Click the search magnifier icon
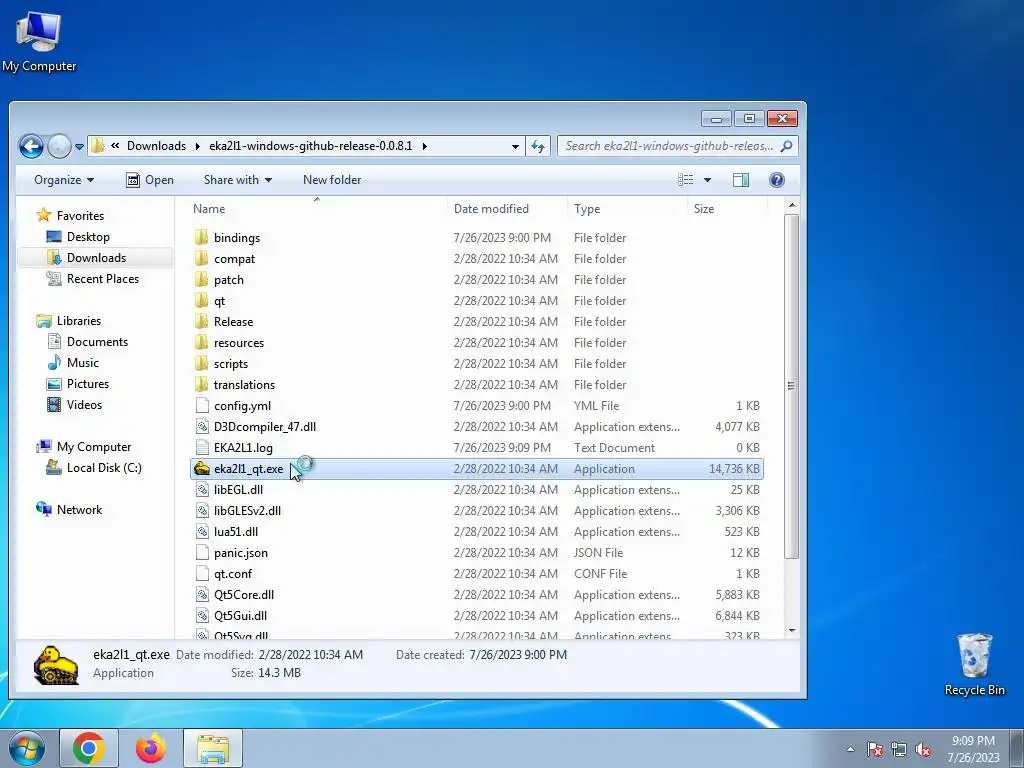1024x768 pixels. click(x=786, y=146)
